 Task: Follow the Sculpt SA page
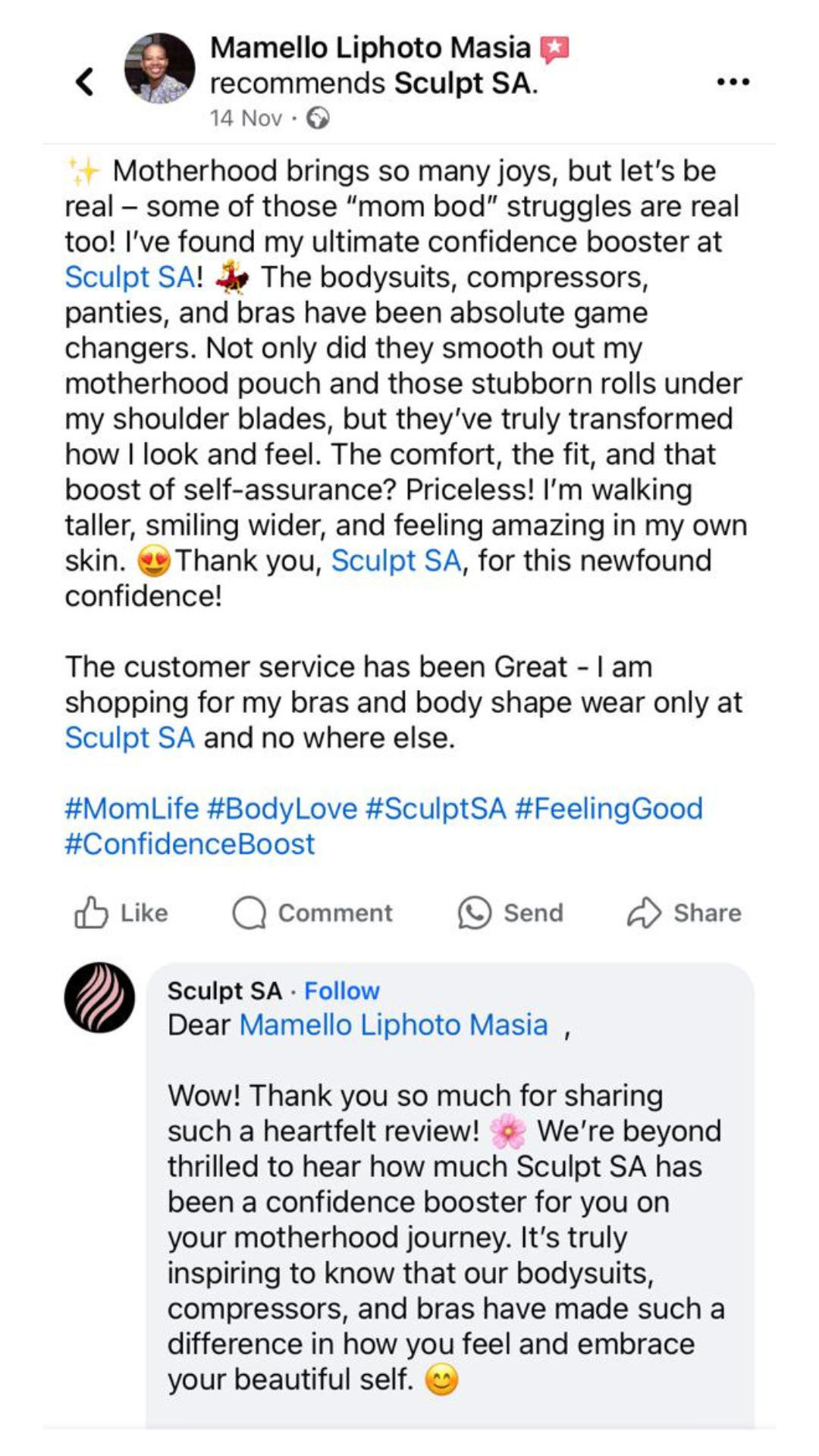point(340,990)
